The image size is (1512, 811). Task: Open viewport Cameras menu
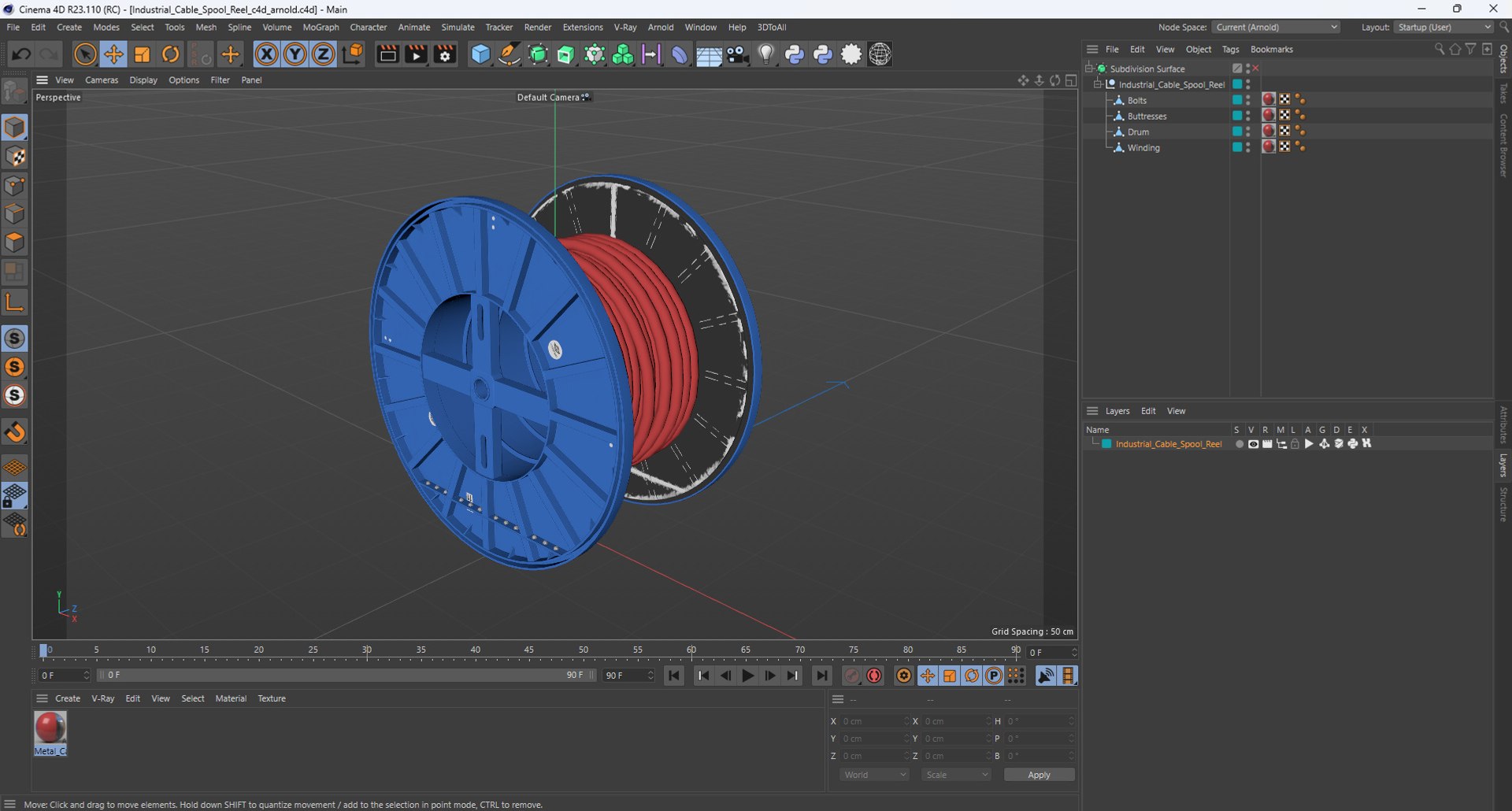tap(102, 80)
